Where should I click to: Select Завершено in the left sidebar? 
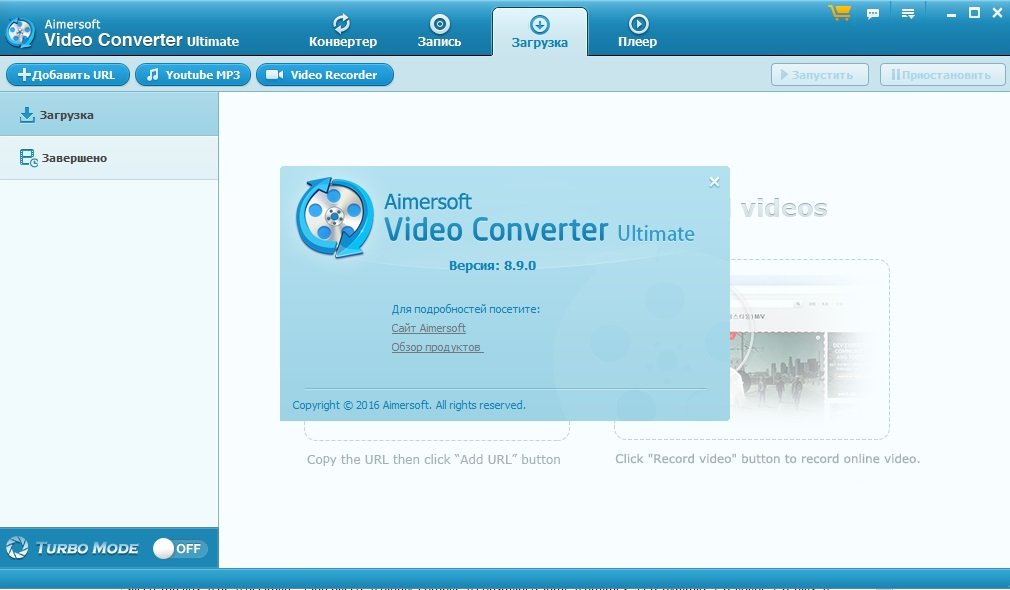tap(109, 158)
